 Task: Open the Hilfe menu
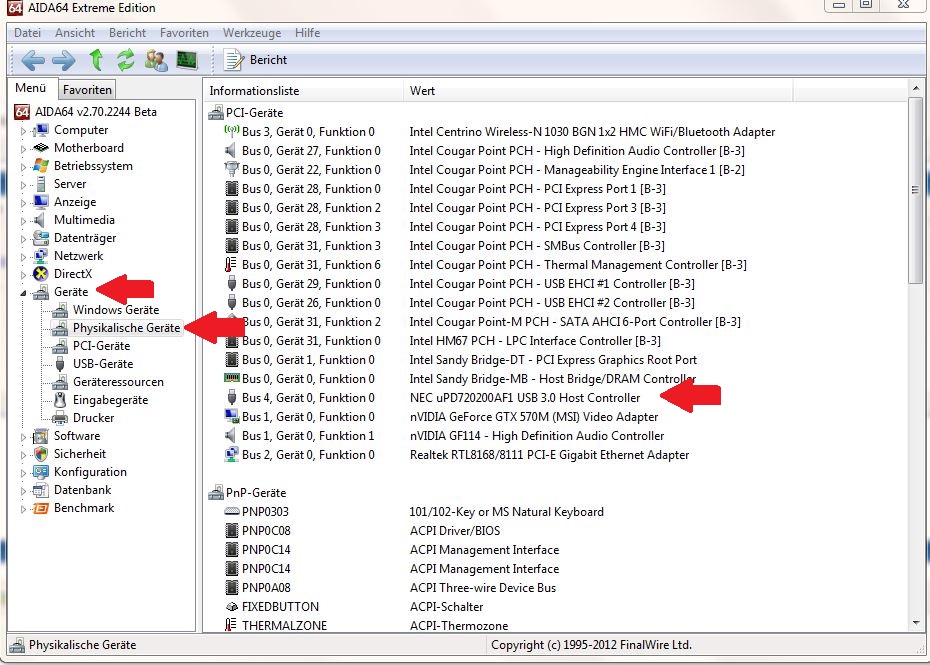pos(307,33)
